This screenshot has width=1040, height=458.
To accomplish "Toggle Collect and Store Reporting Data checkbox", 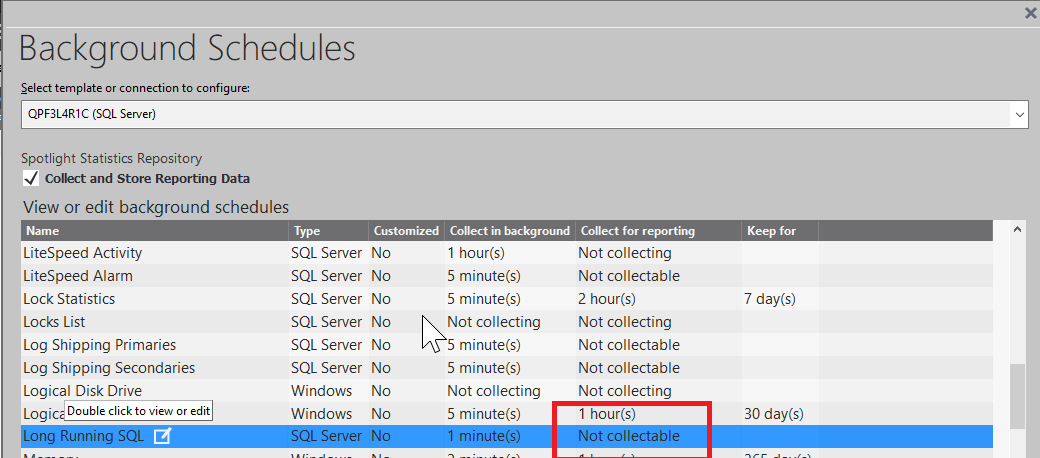I will (31, 178).
